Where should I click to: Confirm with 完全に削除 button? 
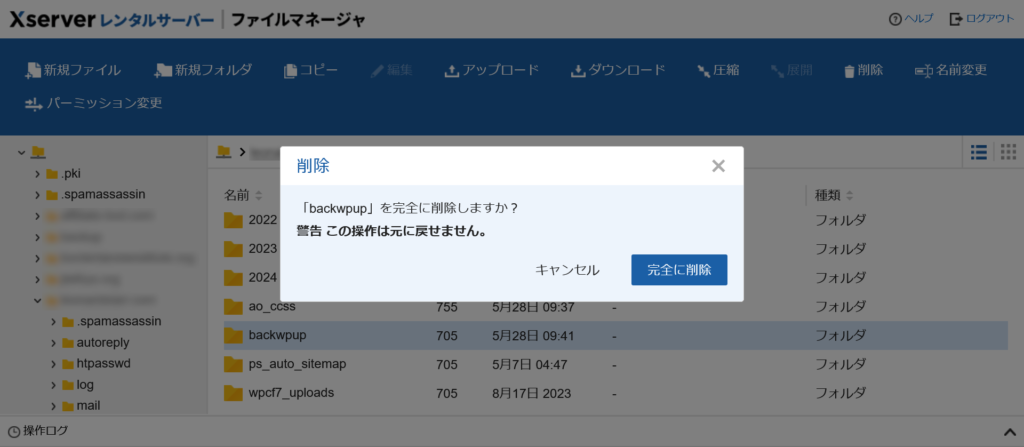point(679,270)
